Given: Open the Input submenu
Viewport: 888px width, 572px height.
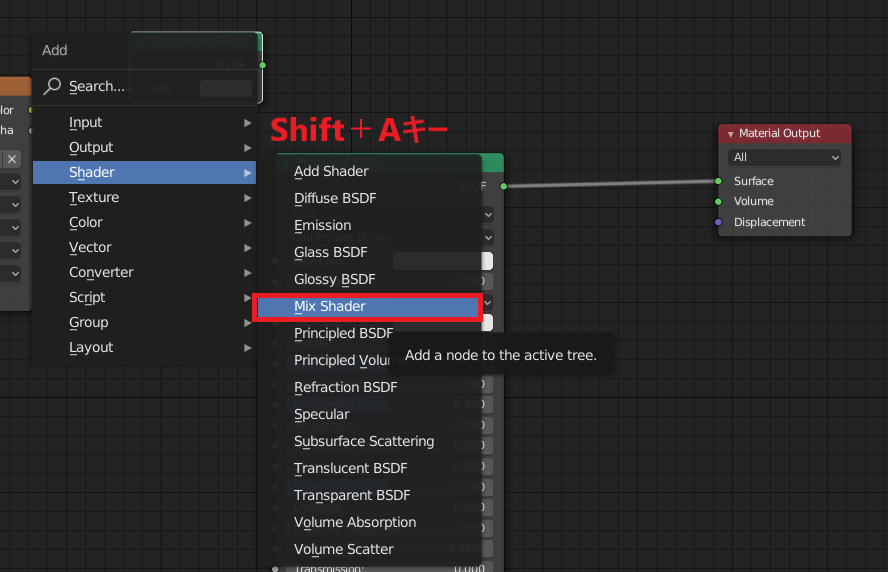Looking at the screenshot, I should click(144, 122).
